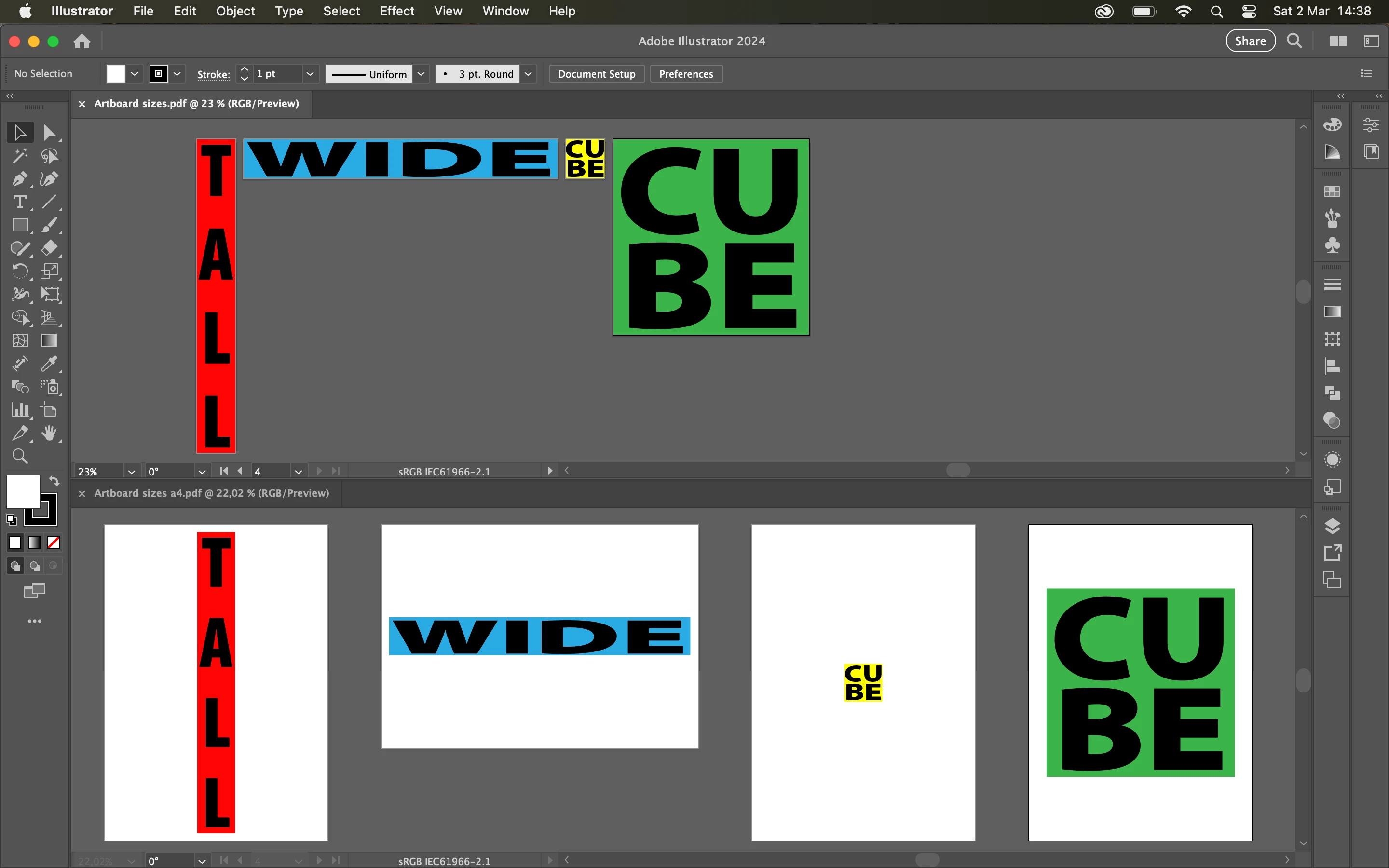Select the Magic Wand tool
This screenshot has height=868, width=1389.
pyautogui.click(x=20, y=156)
